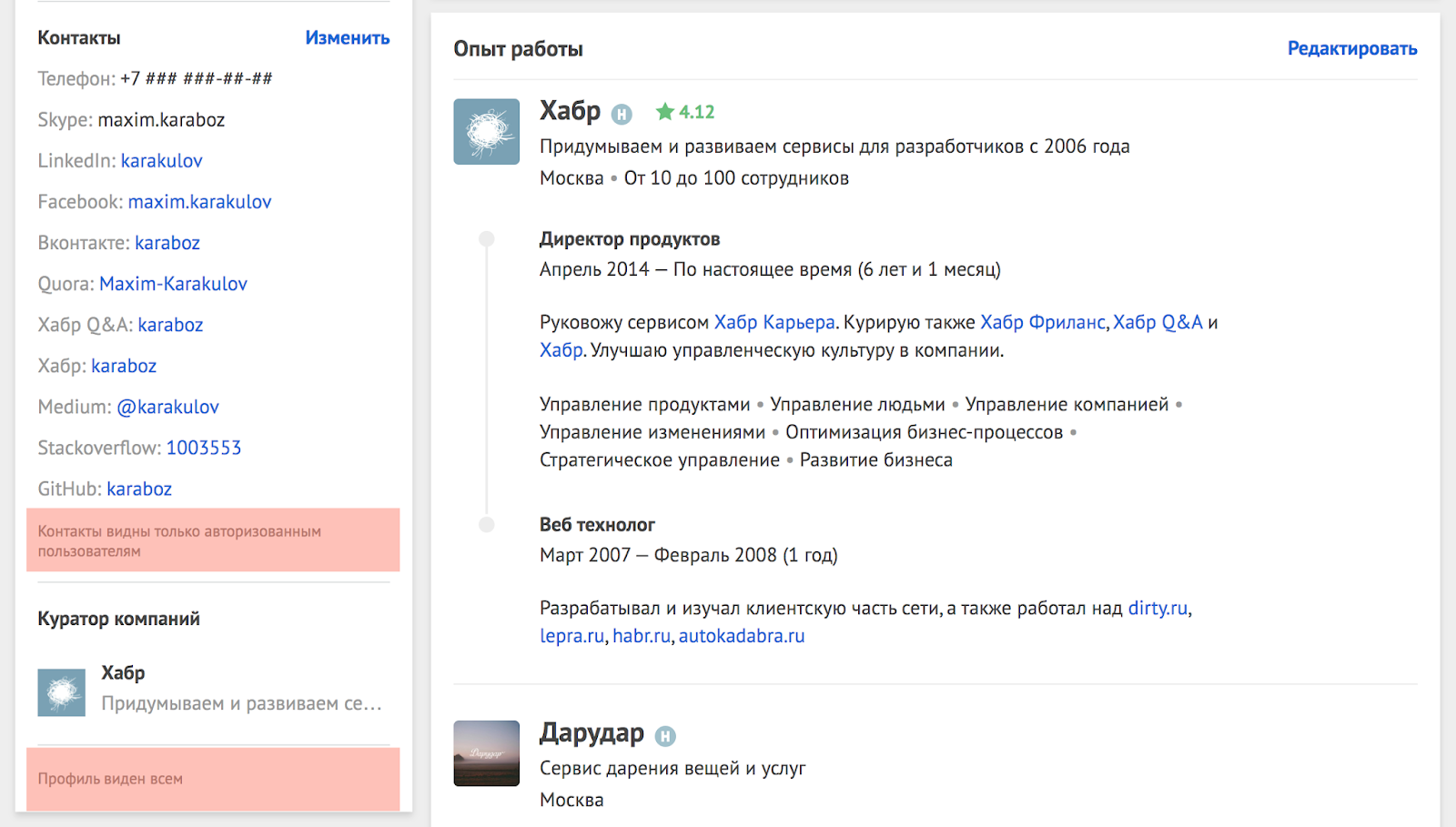Click the Веб технолог position title
This screenshot has height=827, width=1456.
597,525
